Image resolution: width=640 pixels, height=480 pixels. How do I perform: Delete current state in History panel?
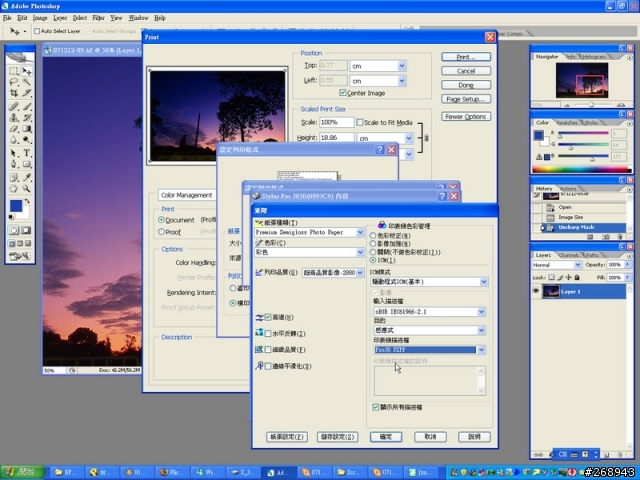620,237
